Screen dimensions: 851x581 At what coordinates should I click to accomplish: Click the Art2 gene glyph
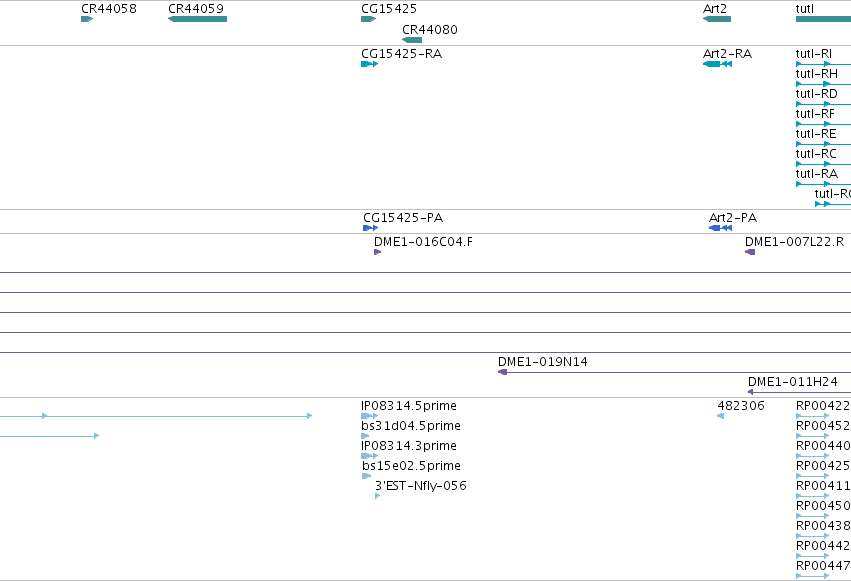click(x=717, y=19)
